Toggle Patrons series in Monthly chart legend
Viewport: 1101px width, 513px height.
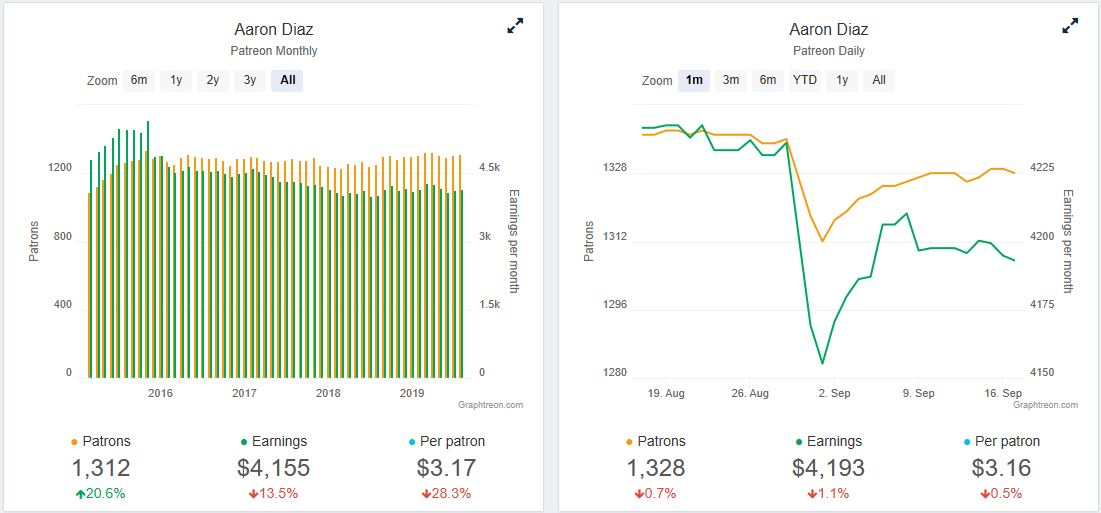101,441
